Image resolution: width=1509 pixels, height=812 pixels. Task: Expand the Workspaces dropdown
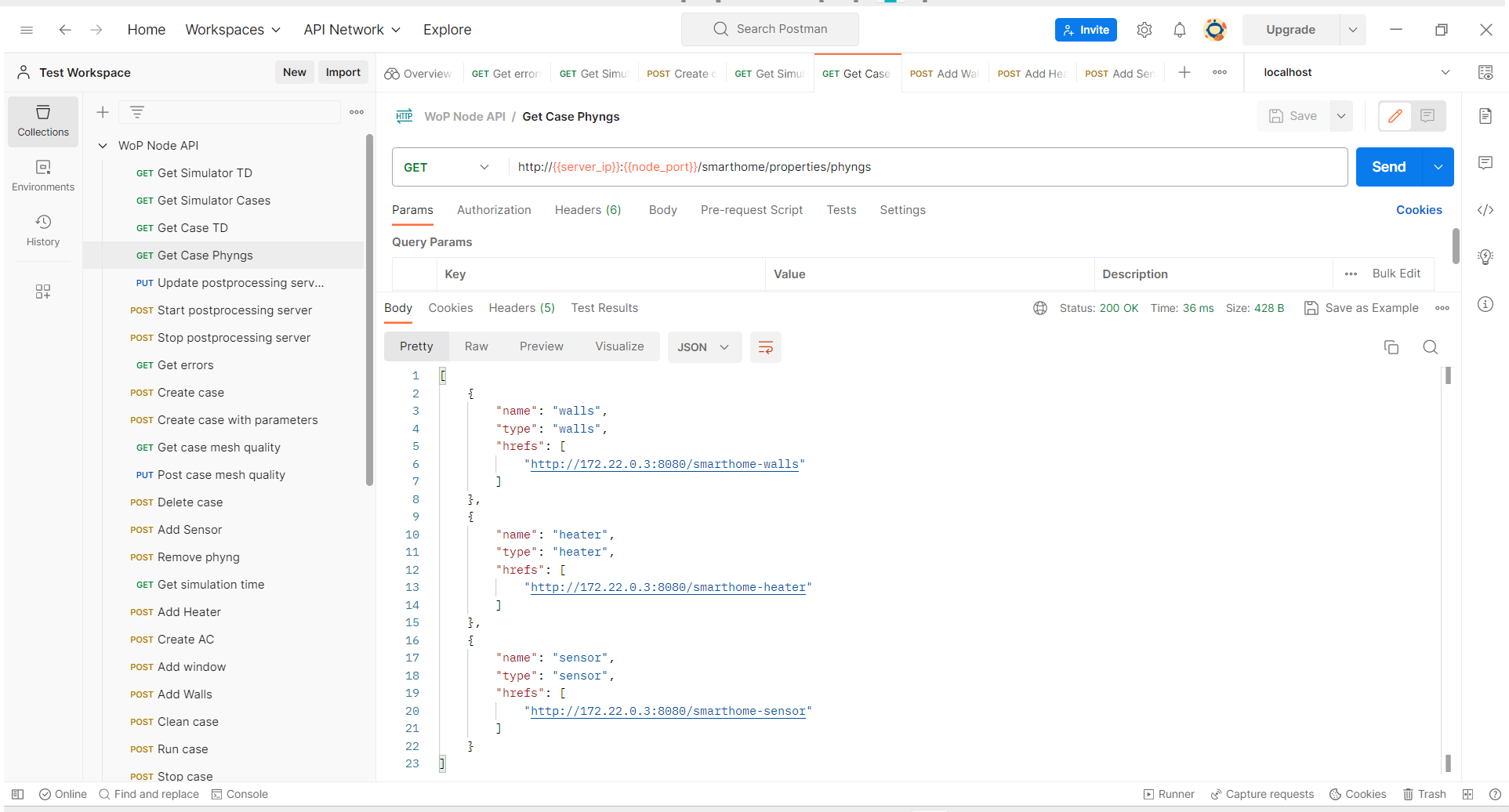coord(233,30)
